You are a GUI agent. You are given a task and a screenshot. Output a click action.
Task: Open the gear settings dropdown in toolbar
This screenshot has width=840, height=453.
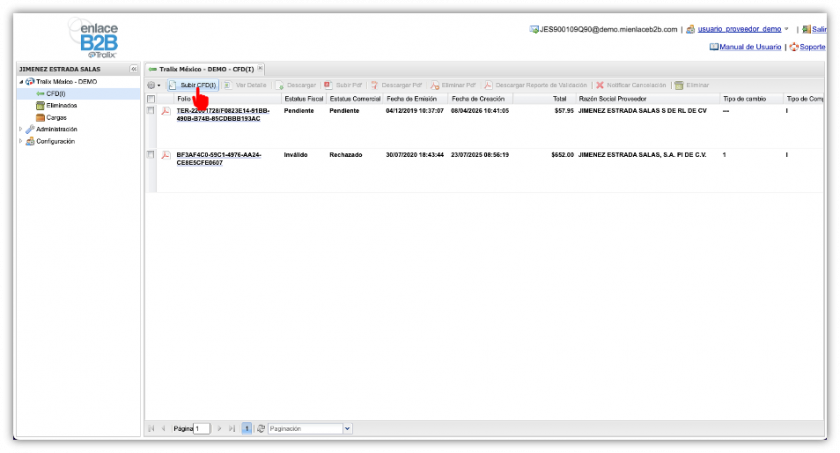pos(153,85)
